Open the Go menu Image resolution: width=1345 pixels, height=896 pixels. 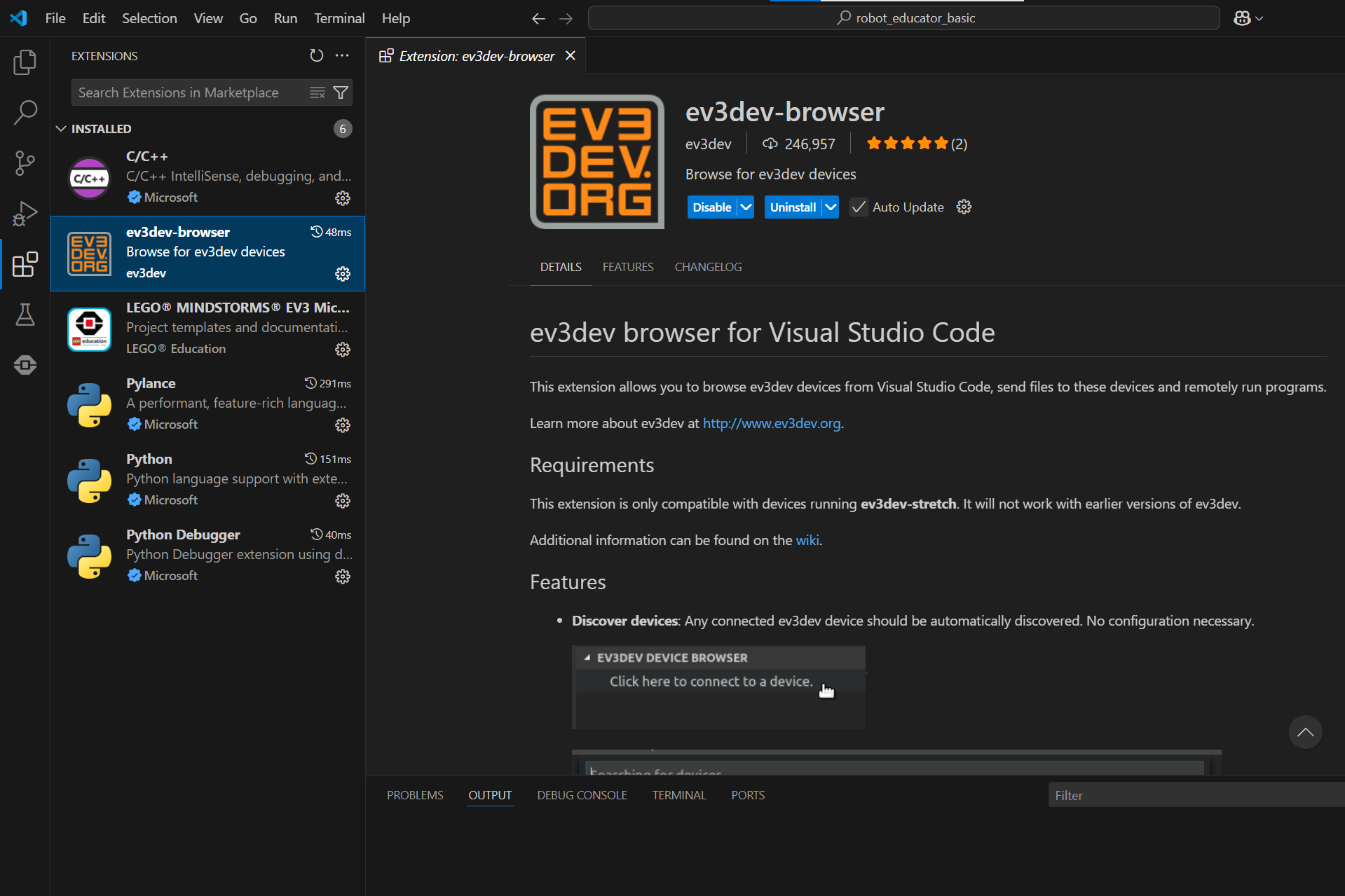pyautogui.click(x=248, y=18)
